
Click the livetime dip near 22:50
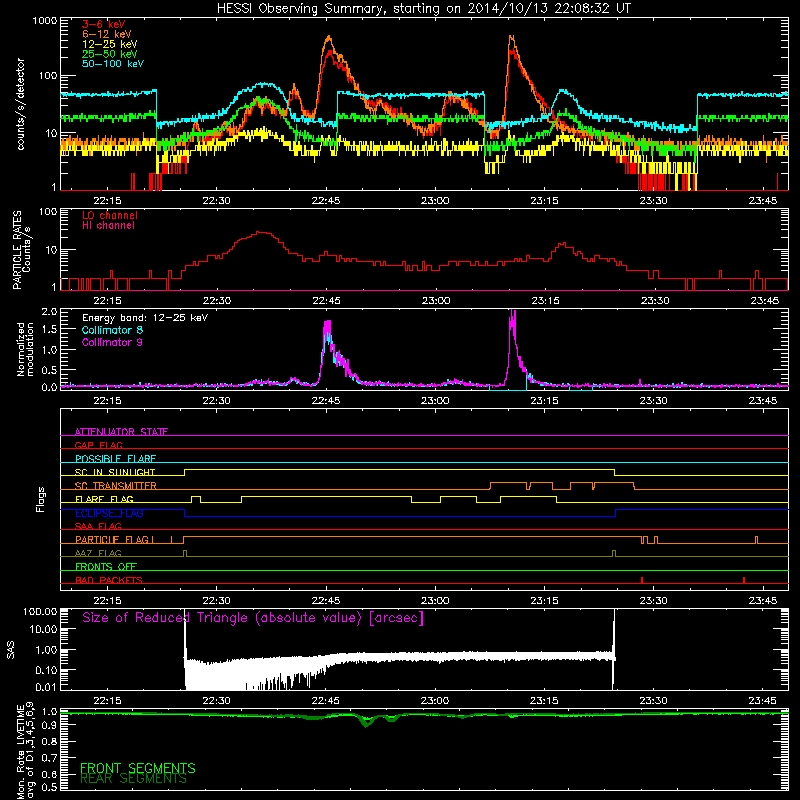tap(365, 722)
